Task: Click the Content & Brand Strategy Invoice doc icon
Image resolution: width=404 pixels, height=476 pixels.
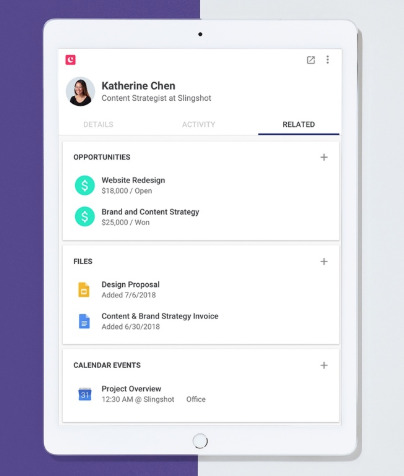Action: click(84, 321)
